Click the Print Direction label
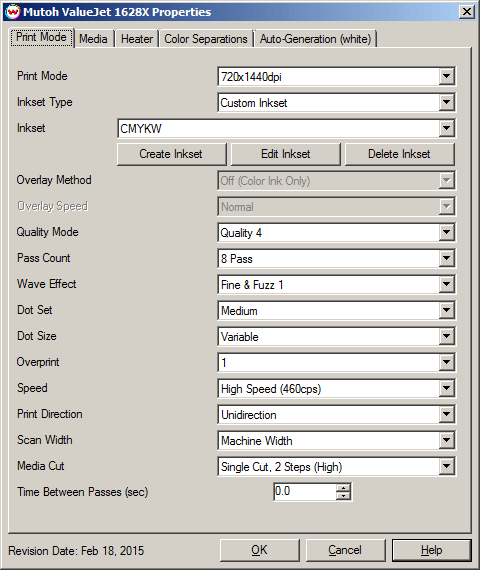The height and width of the screenshot is (570, 480). 50,414
